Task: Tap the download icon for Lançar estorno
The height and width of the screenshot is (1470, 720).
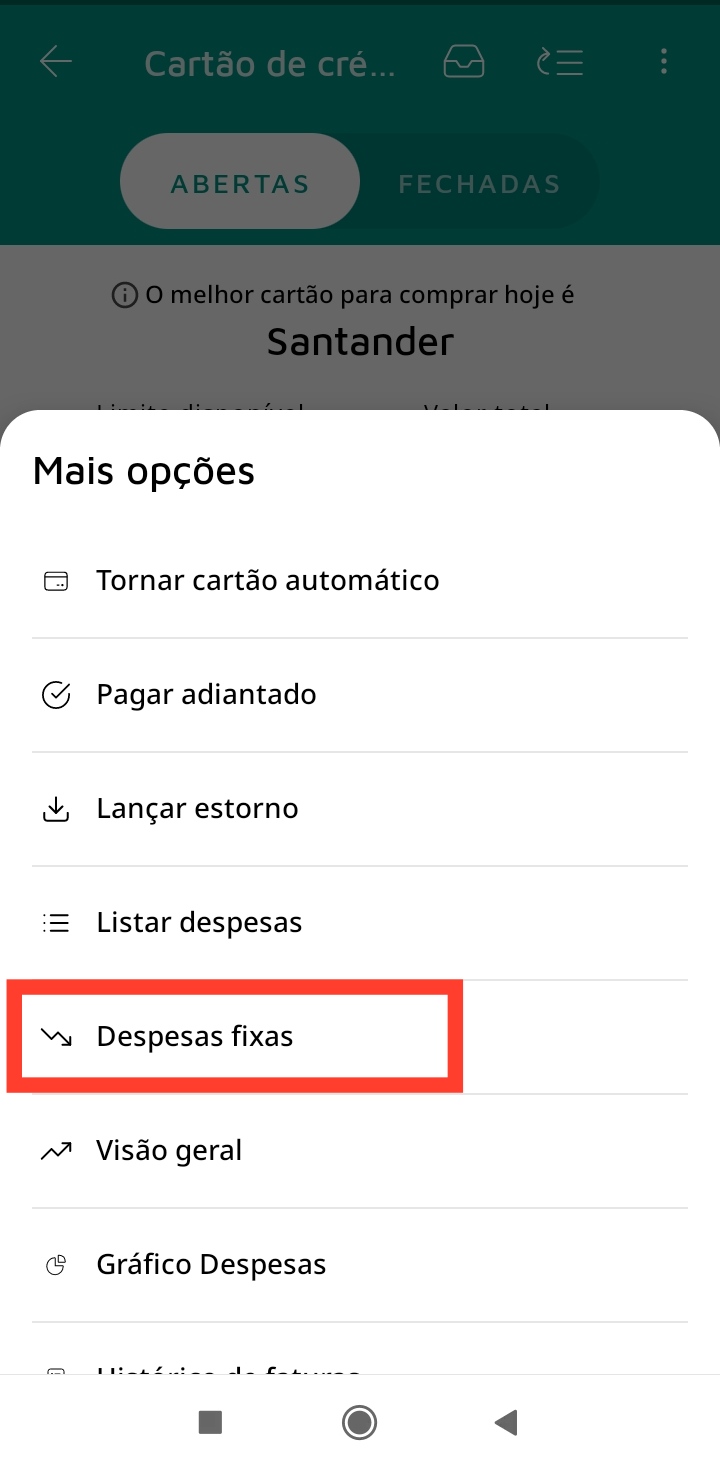Action: pyautogui.click(x=56, y=809)
